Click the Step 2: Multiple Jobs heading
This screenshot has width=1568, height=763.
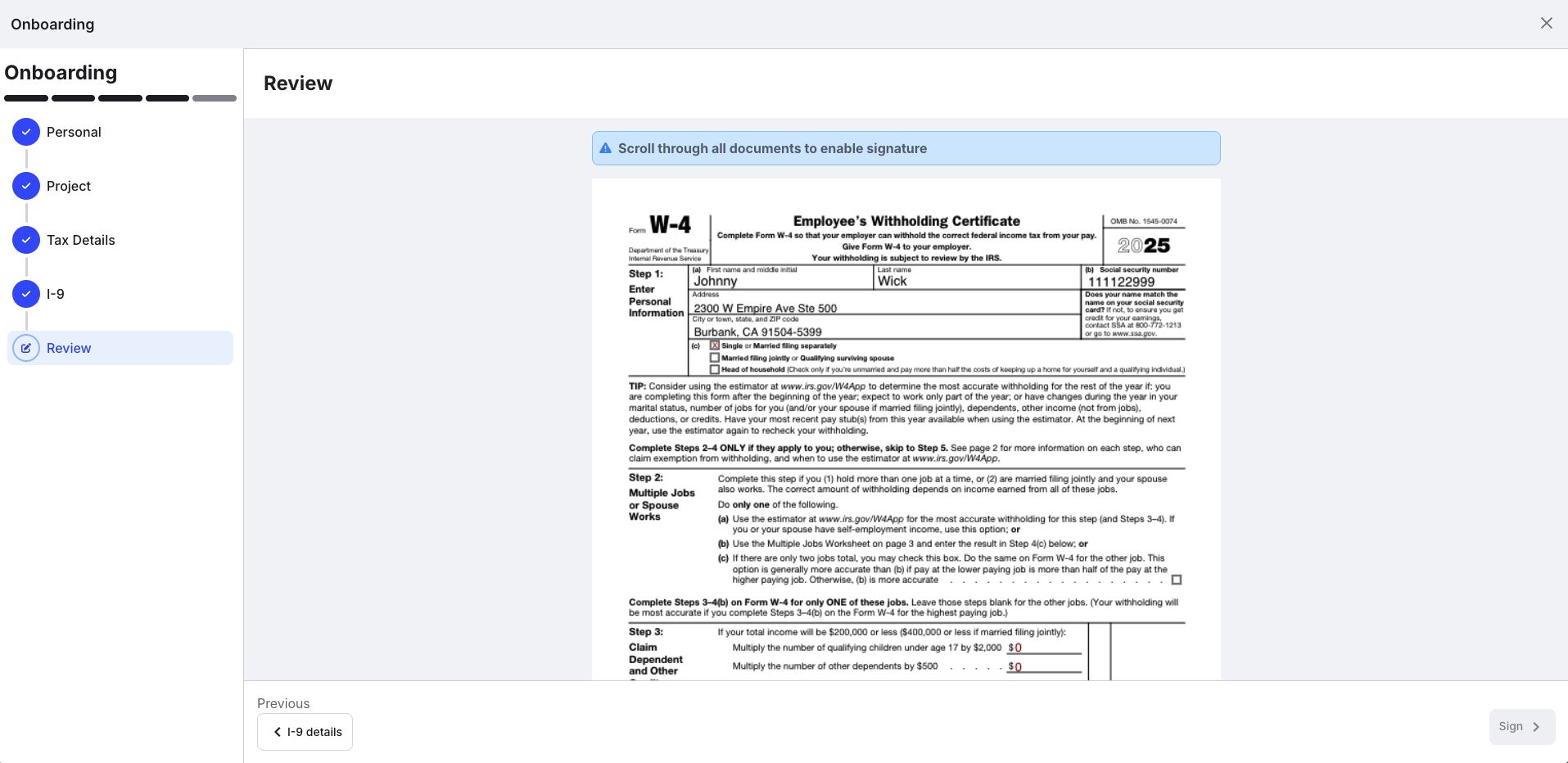click(662, 498)
